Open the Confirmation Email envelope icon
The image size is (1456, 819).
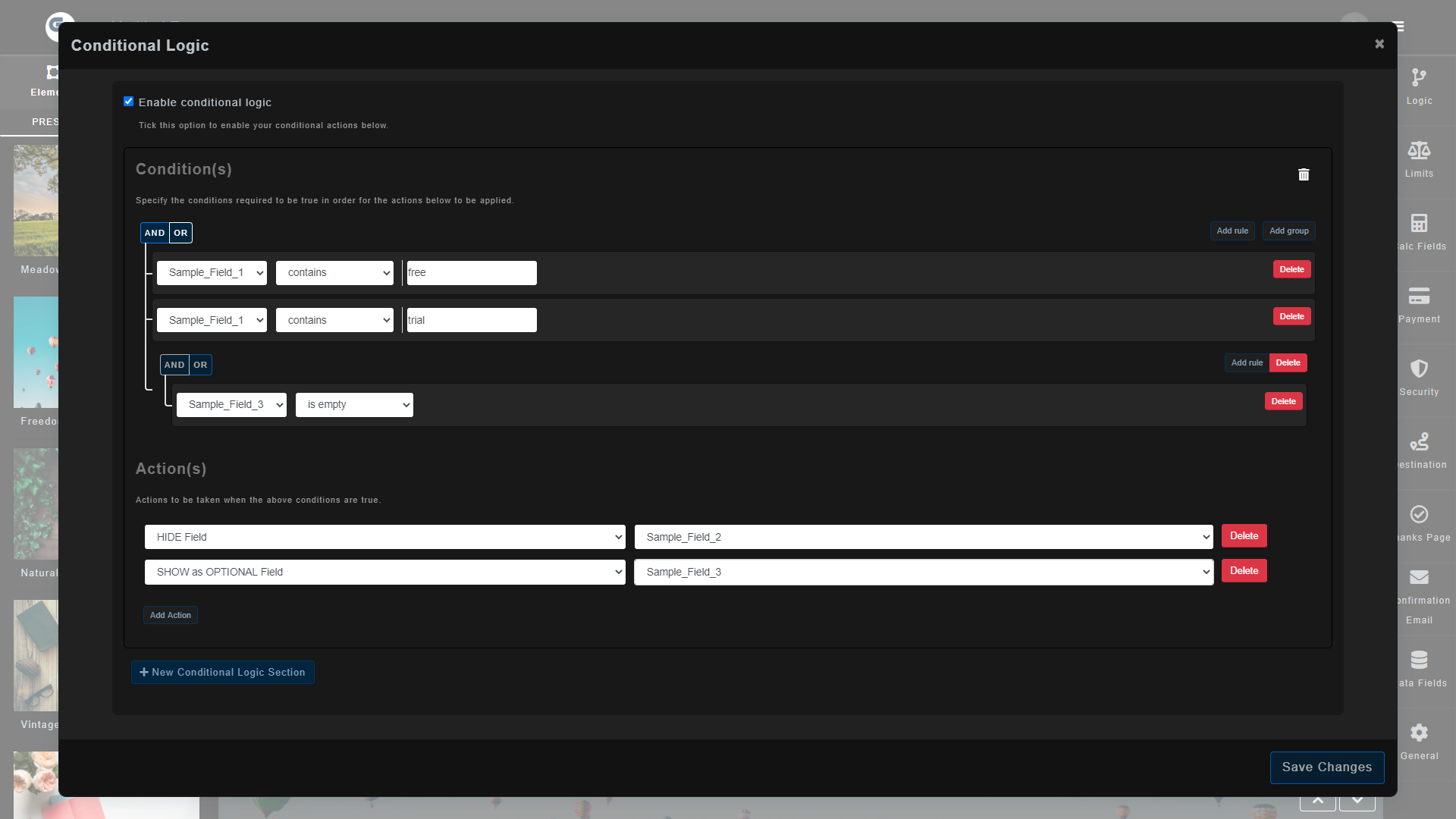[x=1419, y=578]
